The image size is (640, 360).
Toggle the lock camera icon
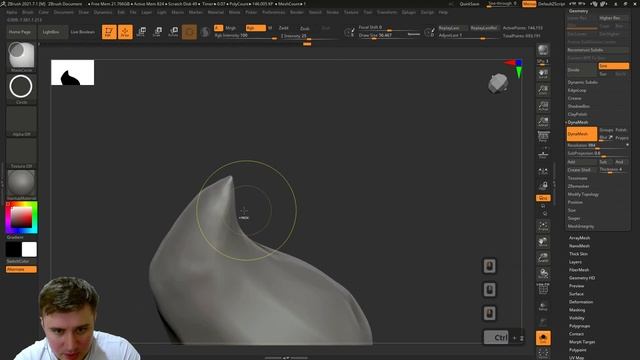[x=543, y=186]
